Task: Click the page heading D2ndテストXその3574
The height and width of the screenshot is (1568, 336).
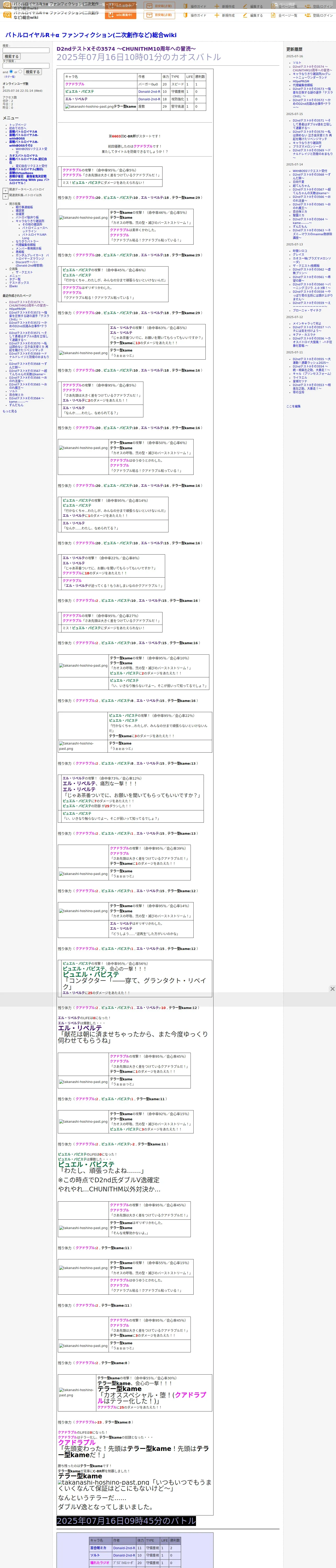Action: [x=126, y=49]
